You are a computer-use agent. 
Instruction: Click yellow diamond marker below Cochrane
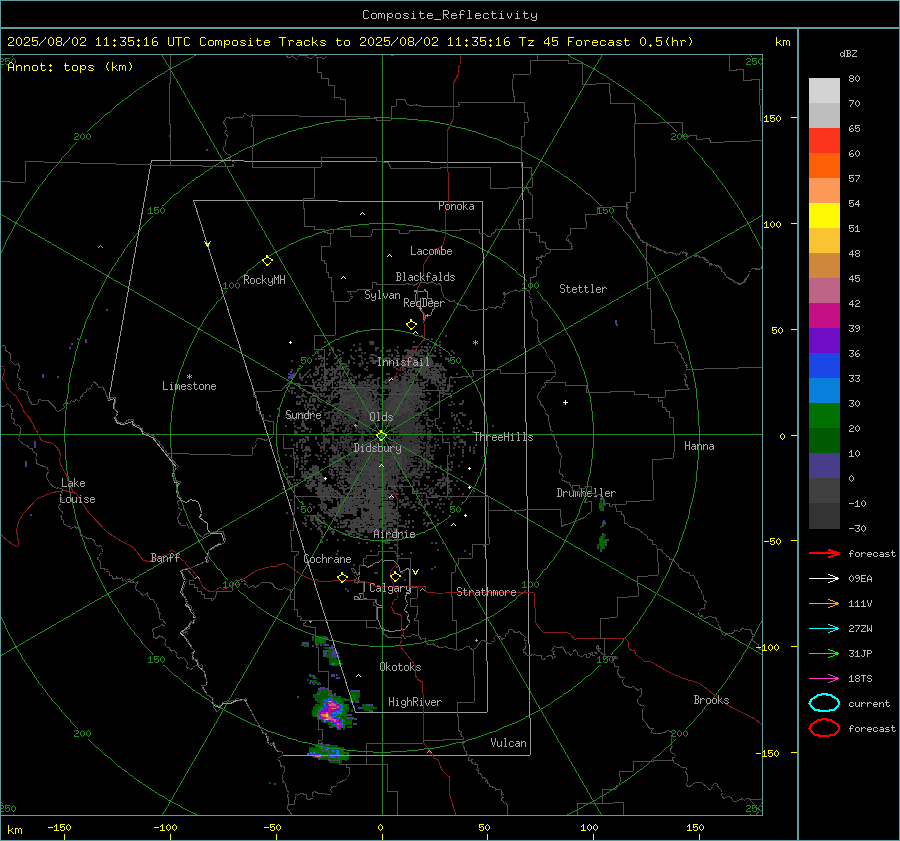pyautogui.click(x=343, y=577)
